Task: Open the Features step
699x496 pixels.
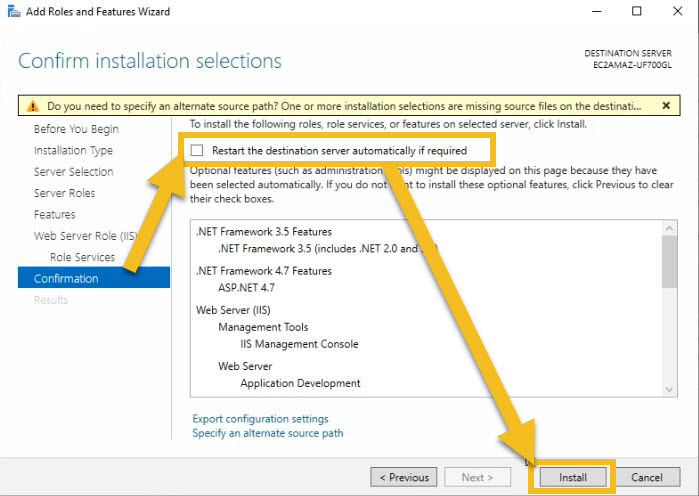Action: [x=54, y=215]
